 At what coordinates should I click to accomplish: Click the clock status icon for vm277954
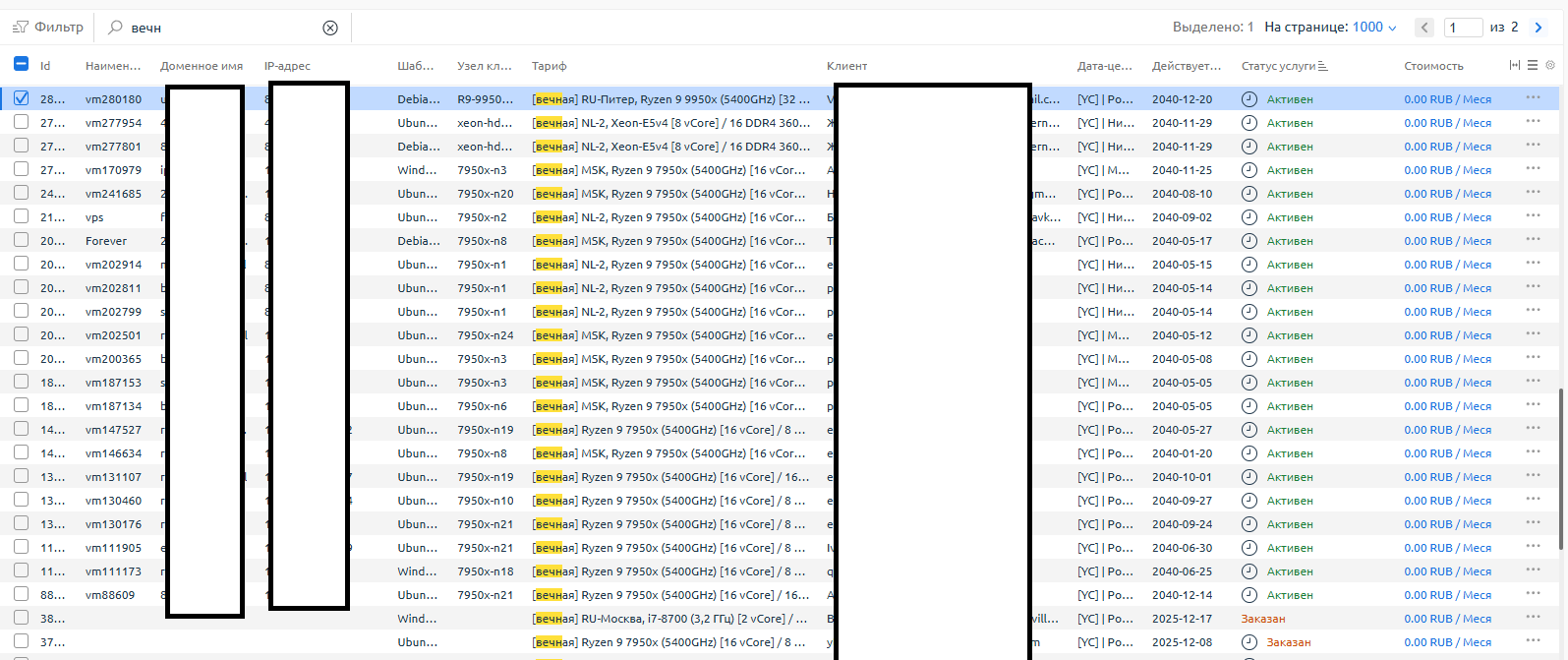click(x=1249, y=123)
